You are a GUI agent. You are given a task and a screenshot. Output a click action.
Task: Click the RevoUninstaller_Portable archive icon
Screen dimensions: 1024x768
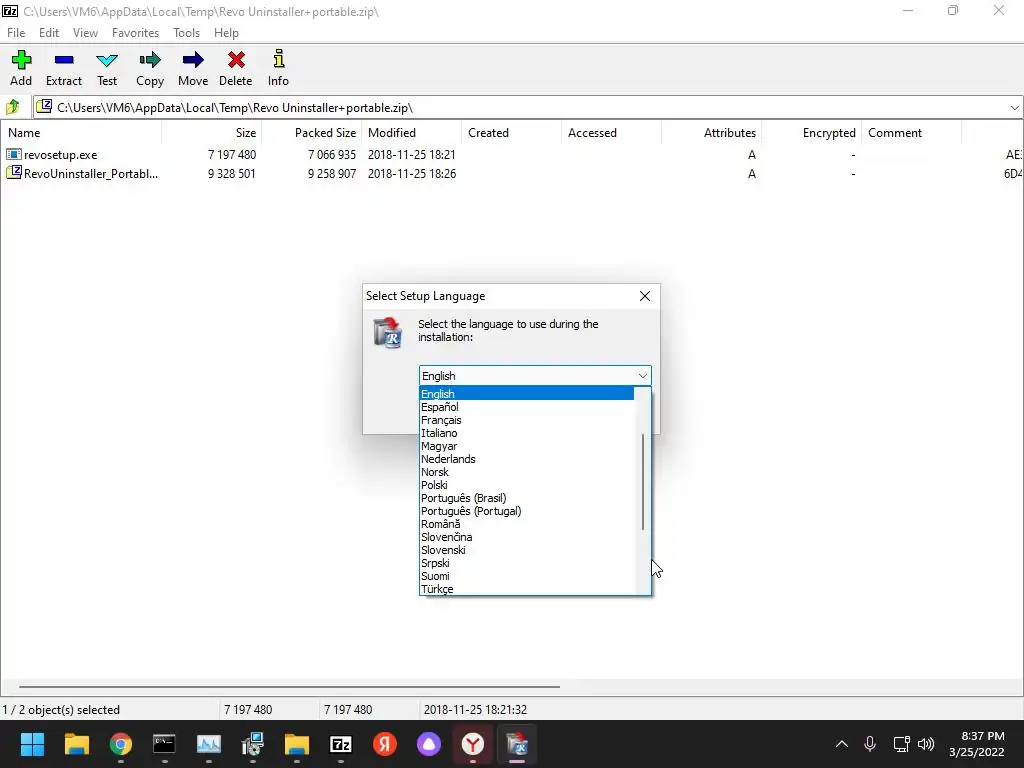[x=14, y=173]
